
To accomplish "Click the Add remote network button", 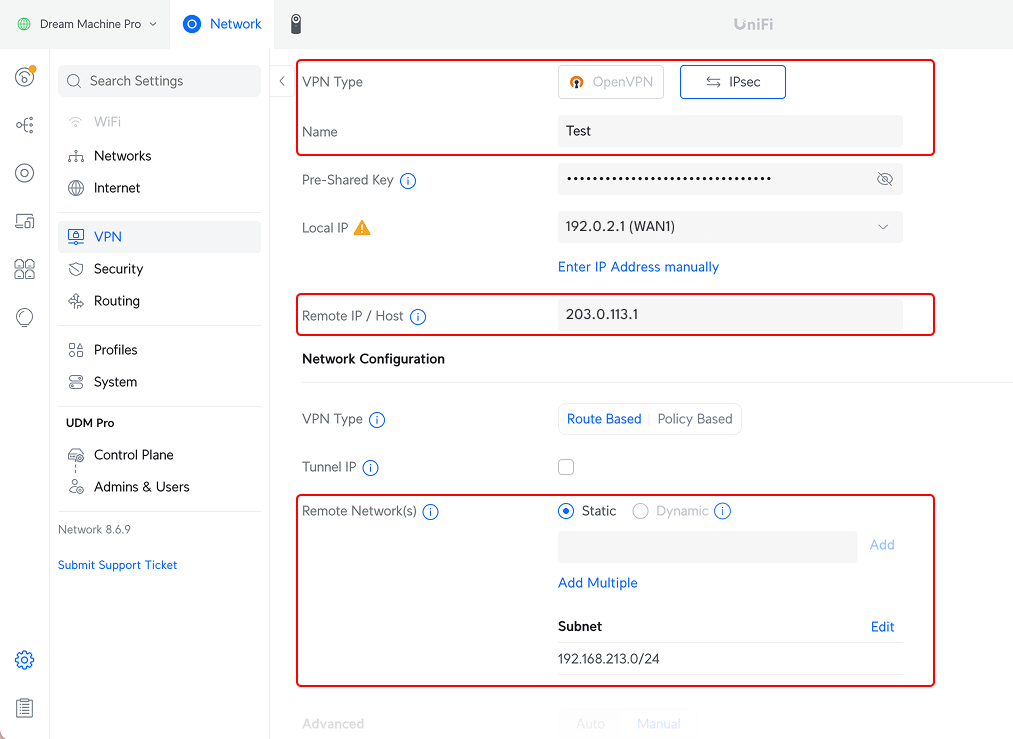I will click(x=882, y=545).
